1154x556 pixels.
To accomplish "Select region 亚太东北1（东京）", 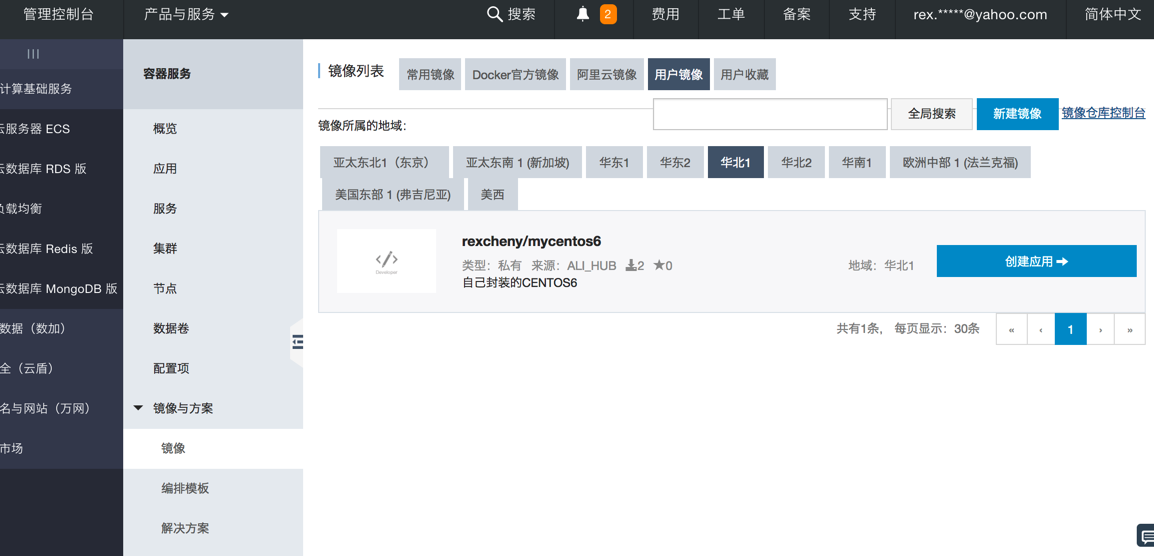I will pyautogui.click(x=384, y=162).
